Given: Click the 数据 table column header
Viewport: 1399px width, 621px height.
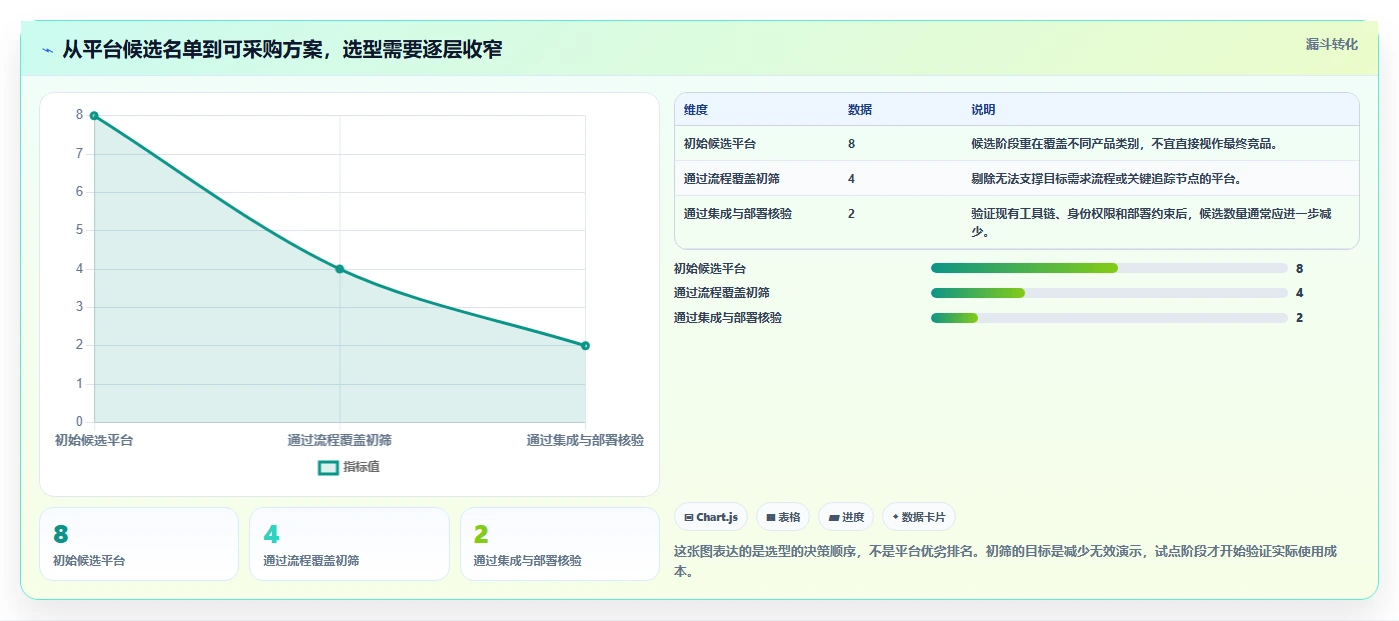Looking at the screenshot, I should tap(860, 110).
